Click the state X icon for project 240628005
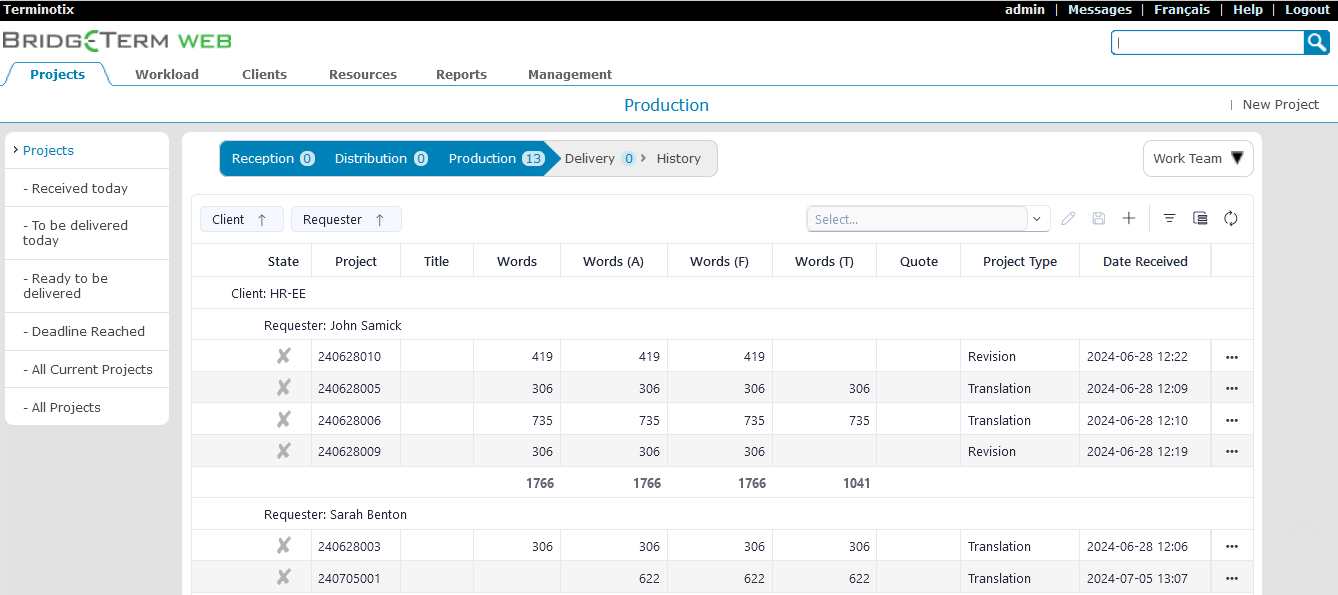 tap(284, 388)
